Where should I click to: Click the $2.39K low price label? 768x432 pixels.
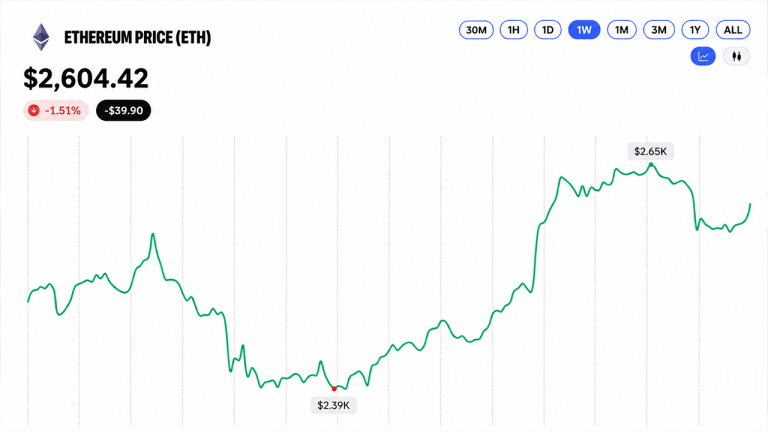[334, 405]
